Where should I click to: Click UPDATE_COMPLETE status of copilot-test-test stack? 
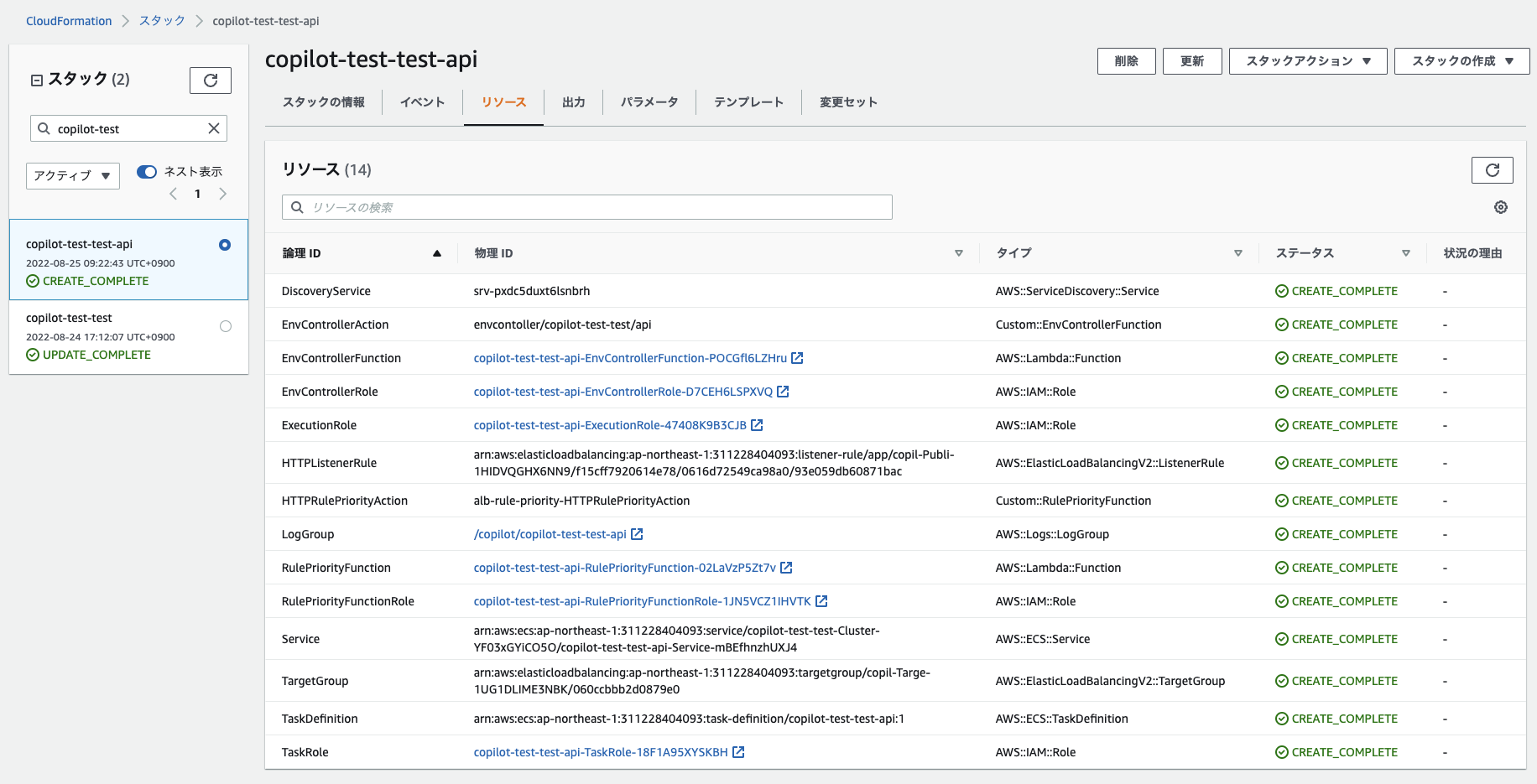click(88, 355)
